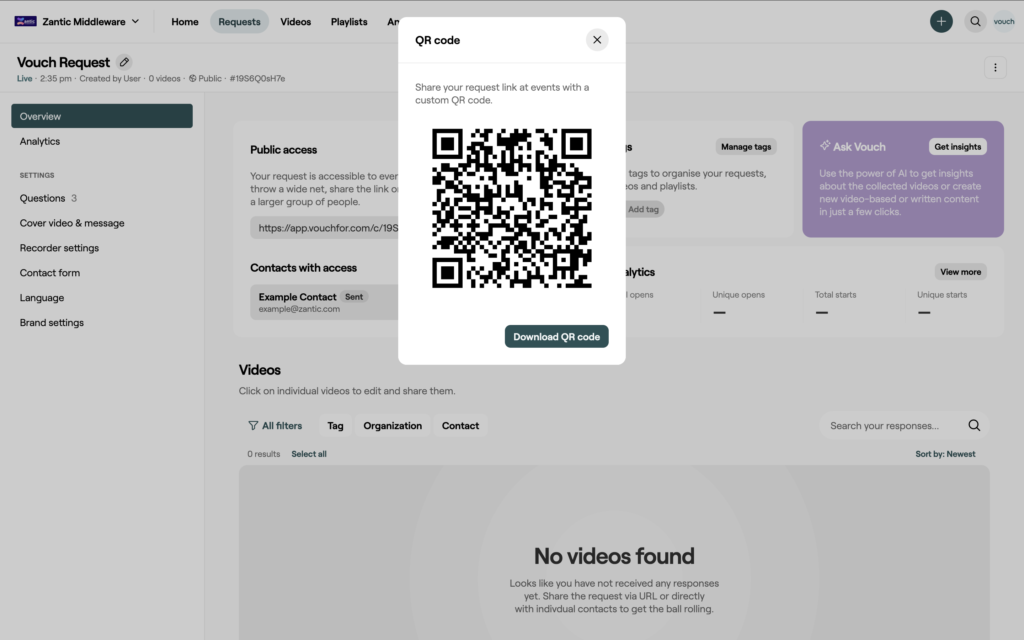Image resolution: width=1024 pixels, height=640 pixels.
Task: Click the Ask Vouch sparkle icon
Action: [825, 145]
